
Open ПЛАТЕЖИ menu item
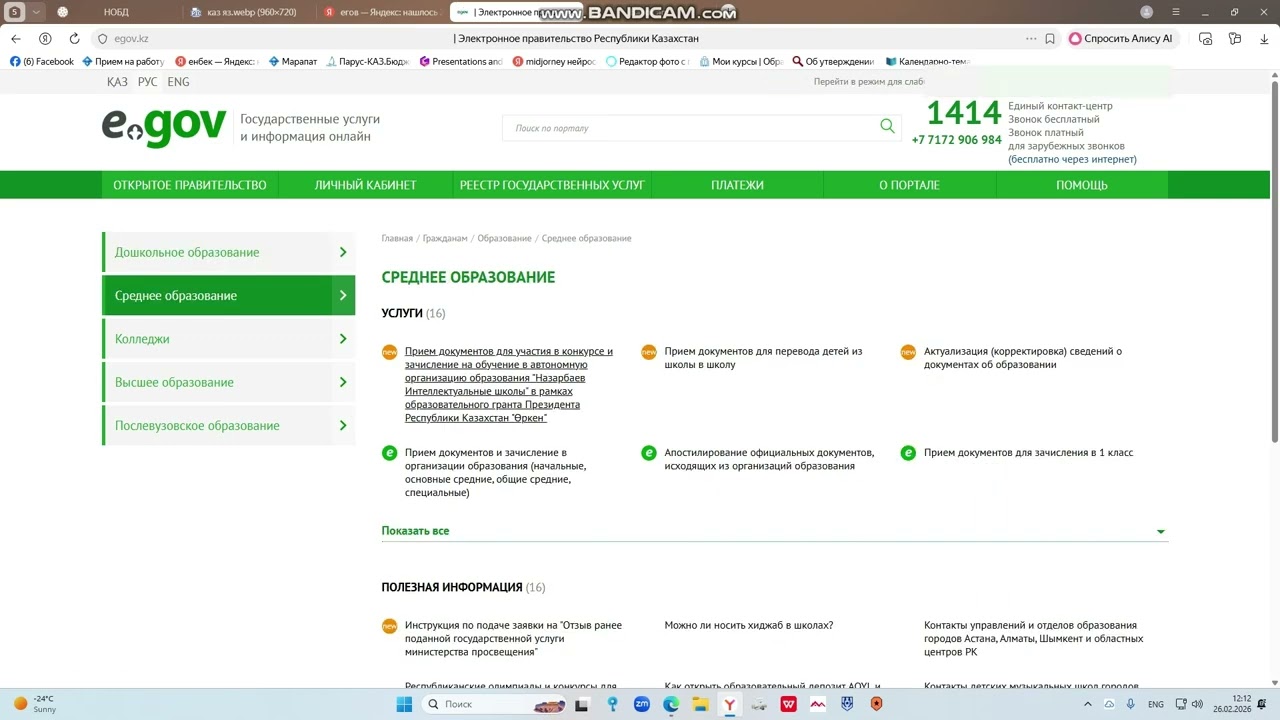(737, 185)
